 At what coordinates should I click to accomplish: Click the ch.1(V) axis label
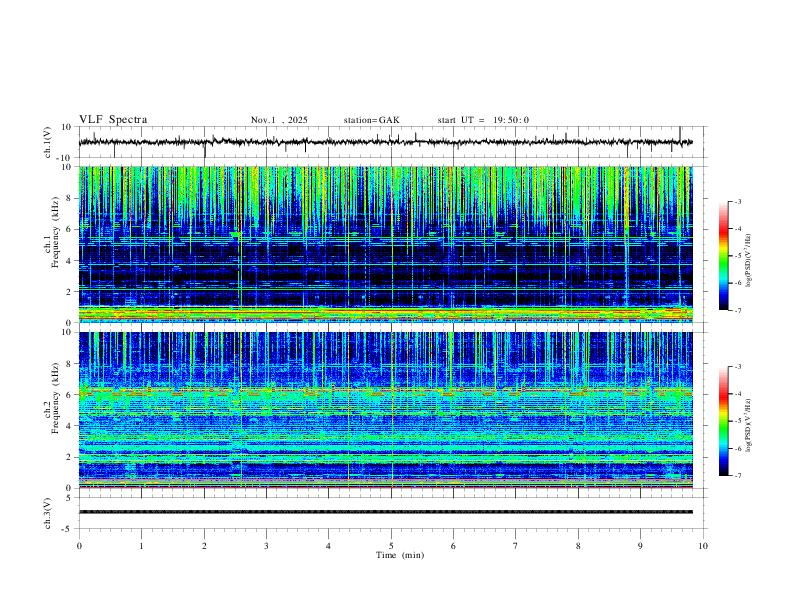(48, 142)
